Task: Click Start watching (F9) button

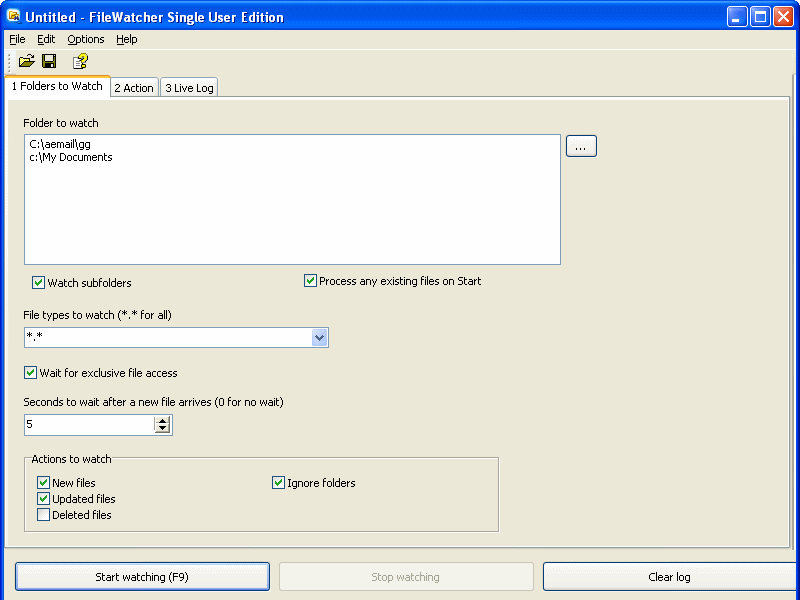Action: [x=142, y=577]
